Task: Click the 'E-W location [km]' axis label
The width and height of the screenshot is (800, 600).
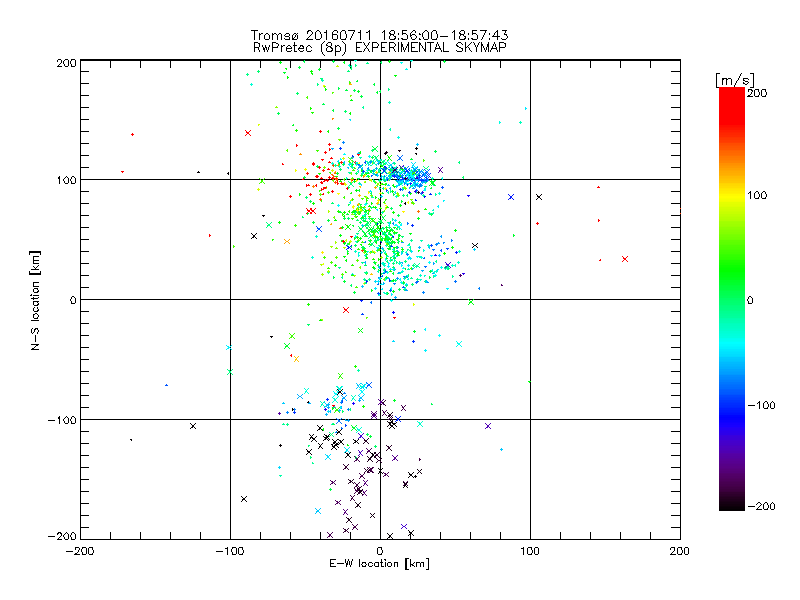Action: [379, 564]
